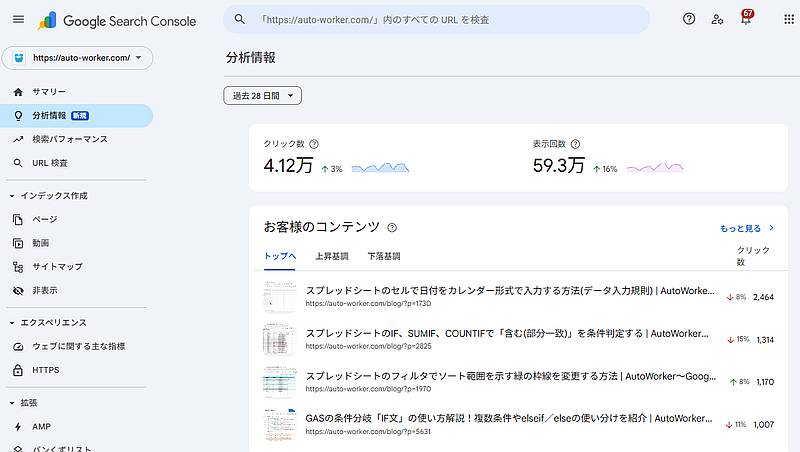Open HTTPS report in the sidebar
800x452 pixels.
[x=77, y=370]
